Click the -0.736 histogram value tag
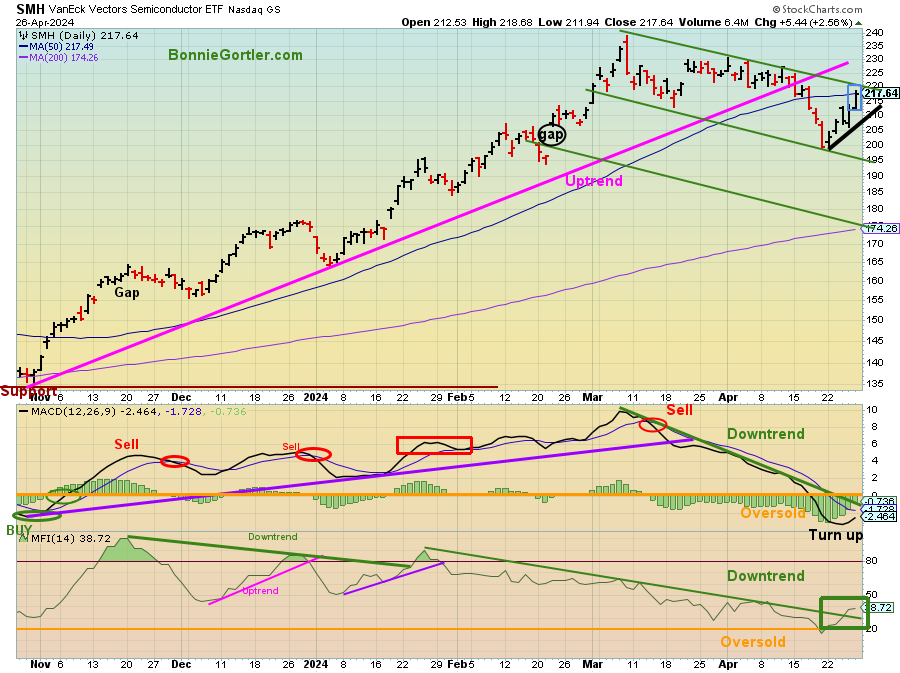The image size is (900, 673). coord(880,501)
